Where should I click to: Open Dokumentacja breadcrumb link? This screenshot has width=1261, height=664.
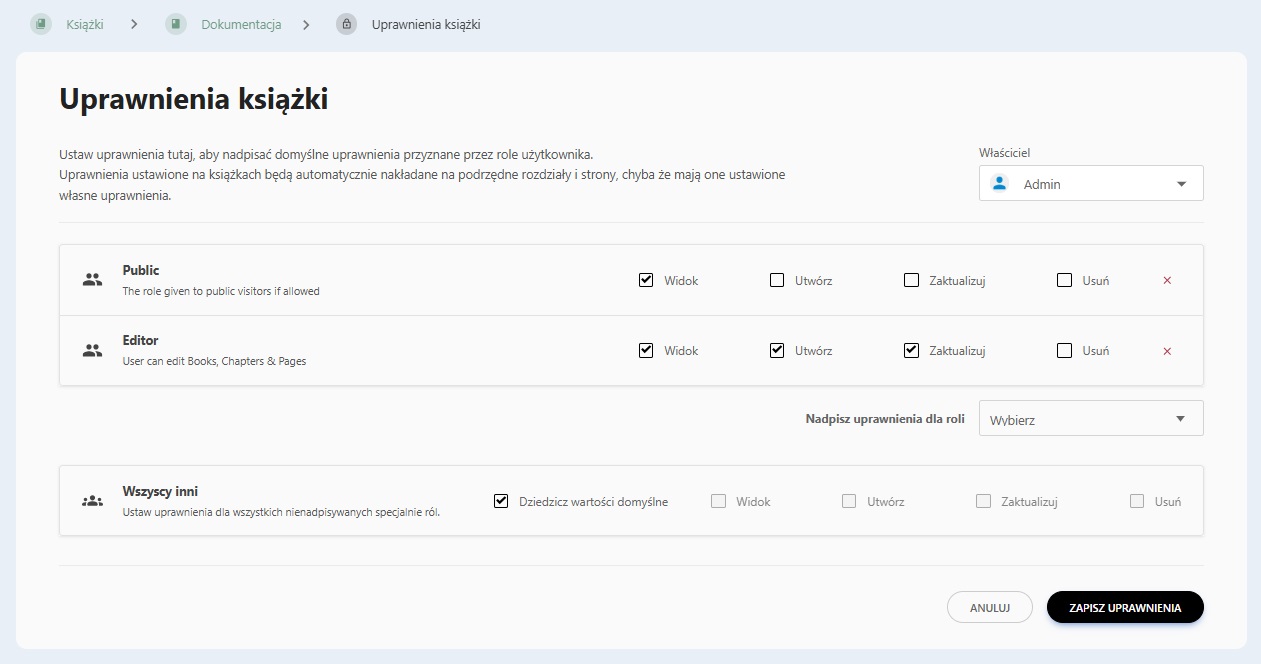pyautogui.click(x=241, y=24)
